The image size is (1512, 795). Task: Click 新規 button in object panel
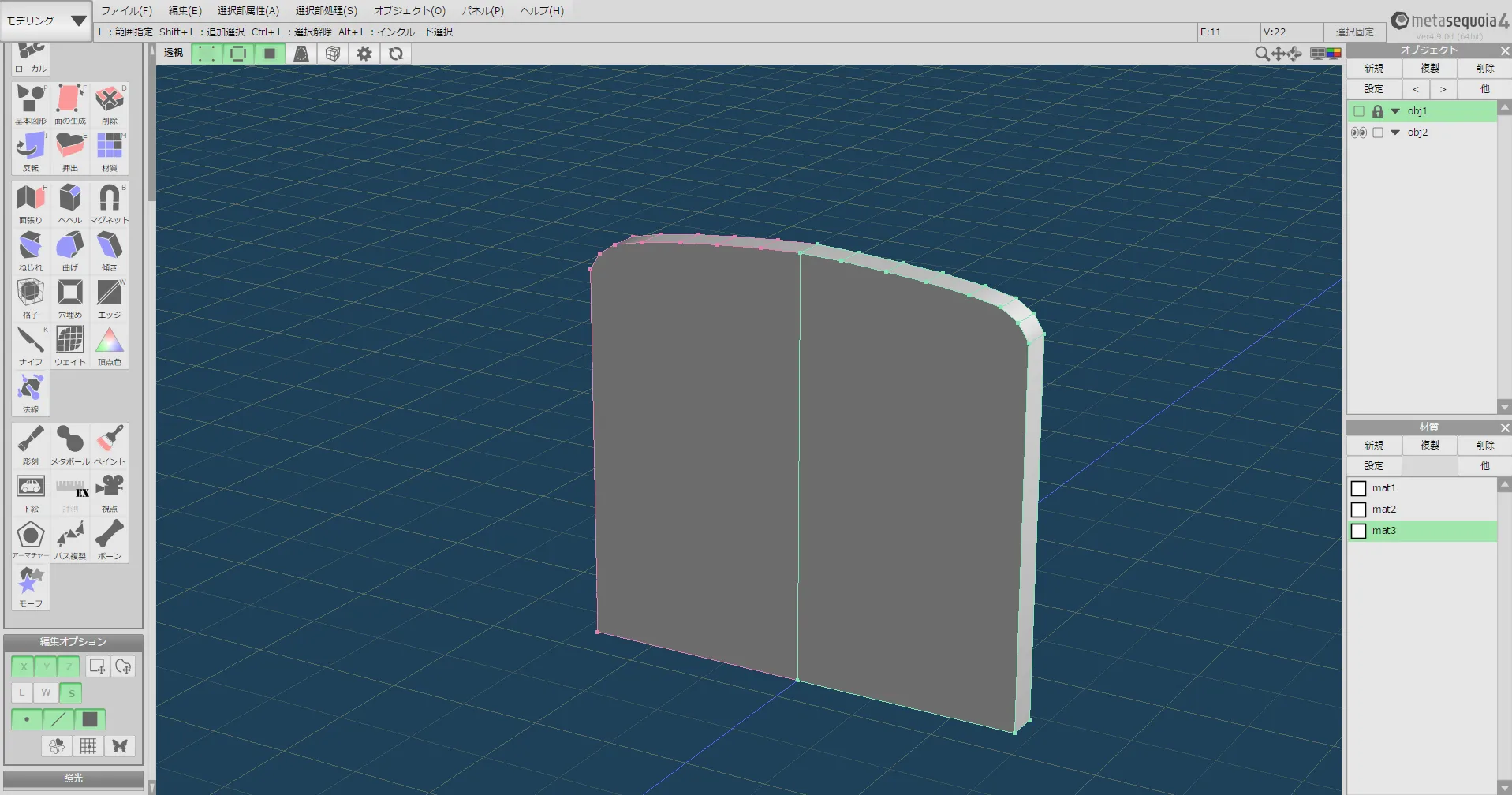coord(1373,69)
